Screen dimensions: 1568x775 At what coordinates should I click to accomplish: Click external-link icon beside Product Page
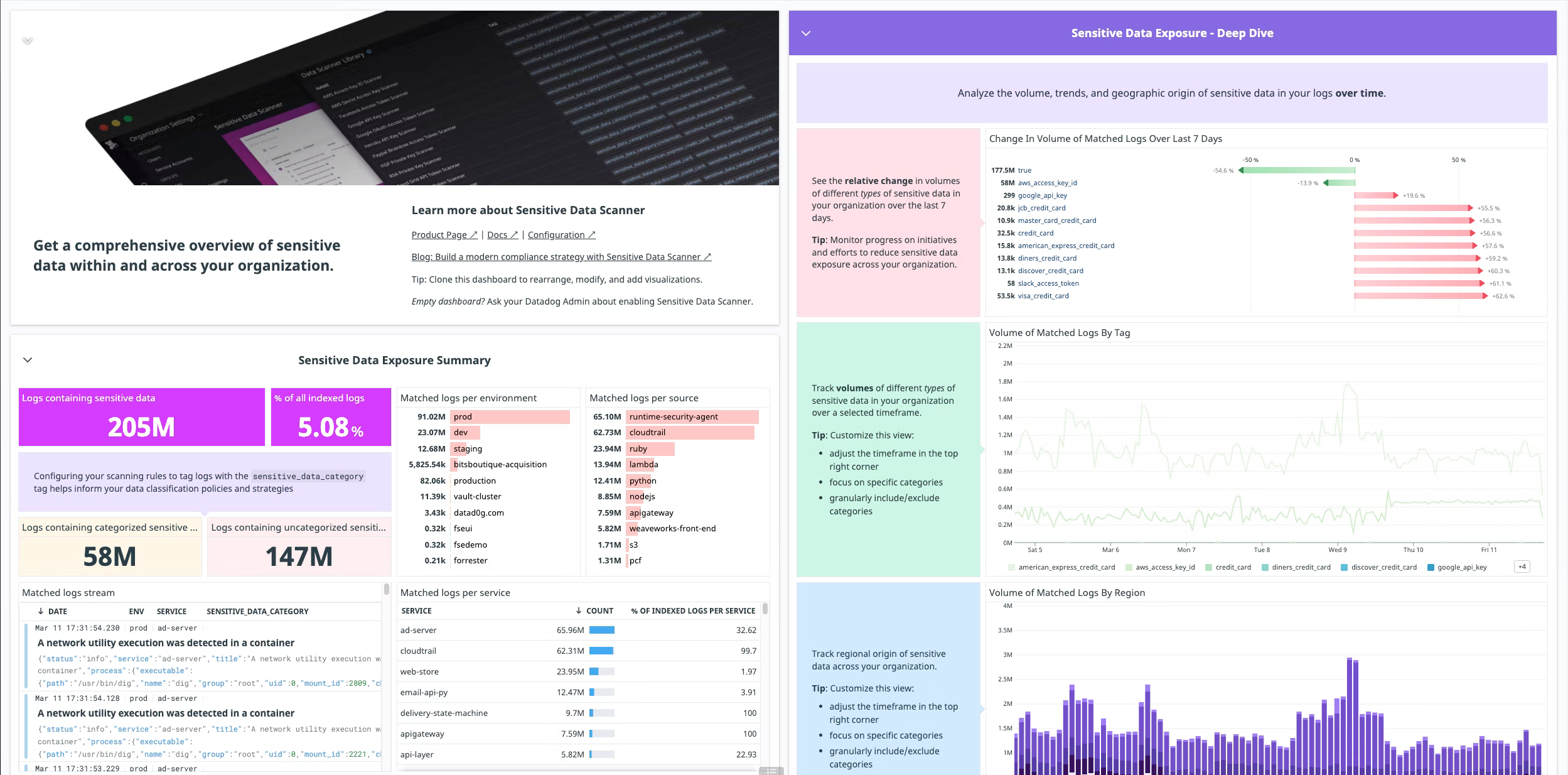coord(474,235)
